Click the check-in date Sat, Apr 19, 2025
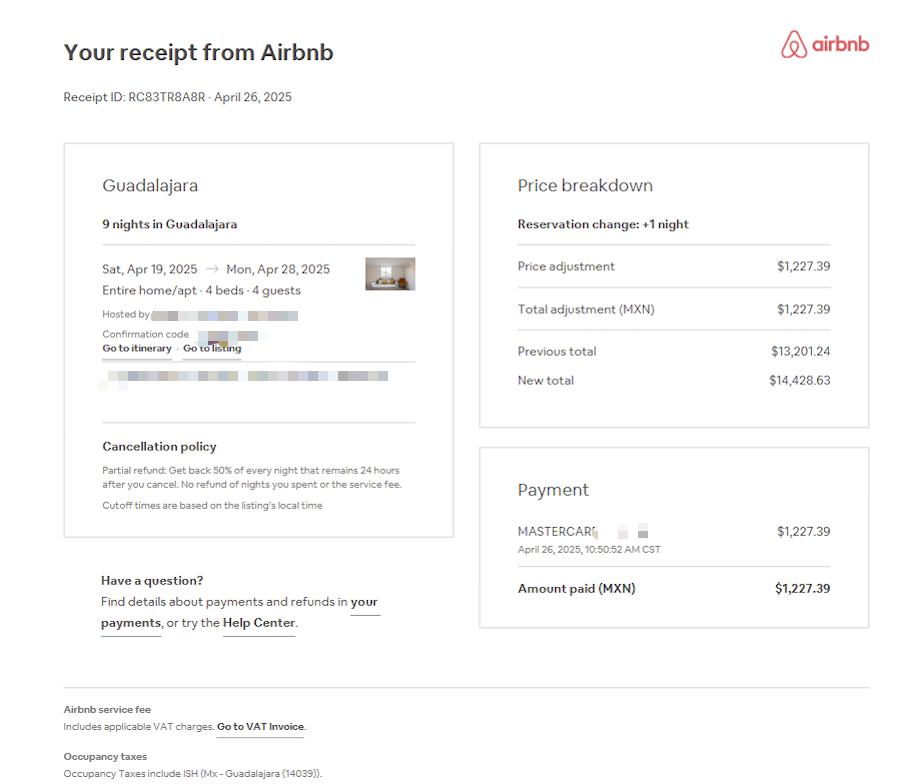This screenshot has height=784, width=900. pyautogui.click(x=150, y=269)
